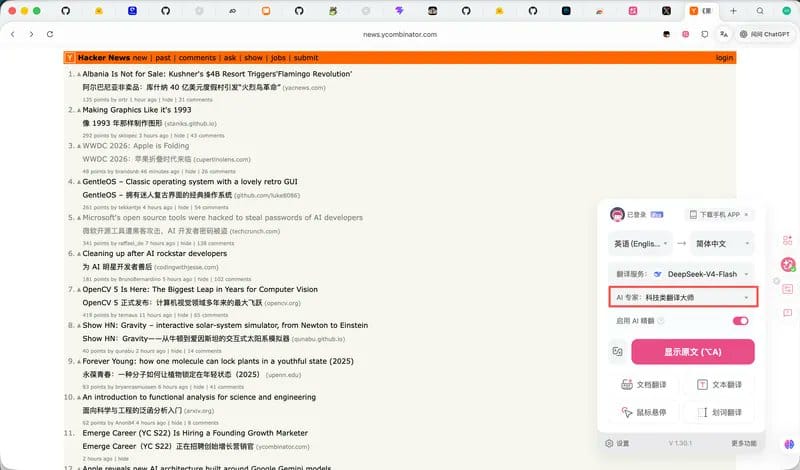Open the Hacker News jobs link
The image size is (800, 470).
pos(278,58)
